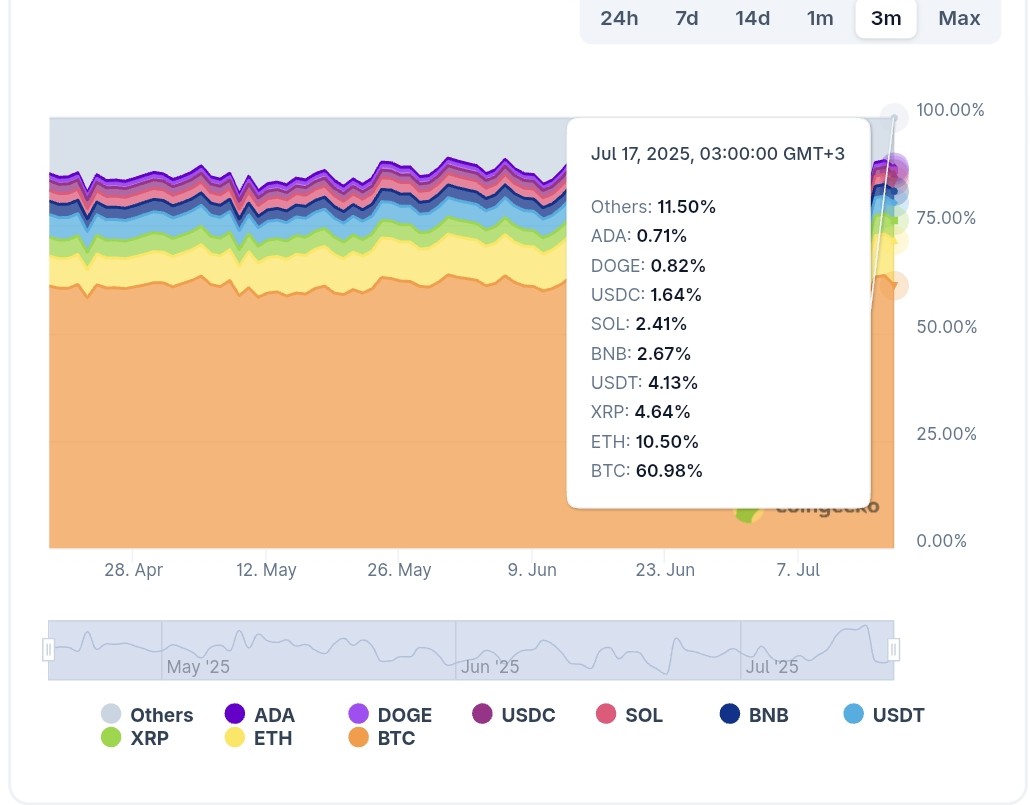The image size is (1030, 805).
Task: Hide the XRP series via legend
Action: pos(135,738)
